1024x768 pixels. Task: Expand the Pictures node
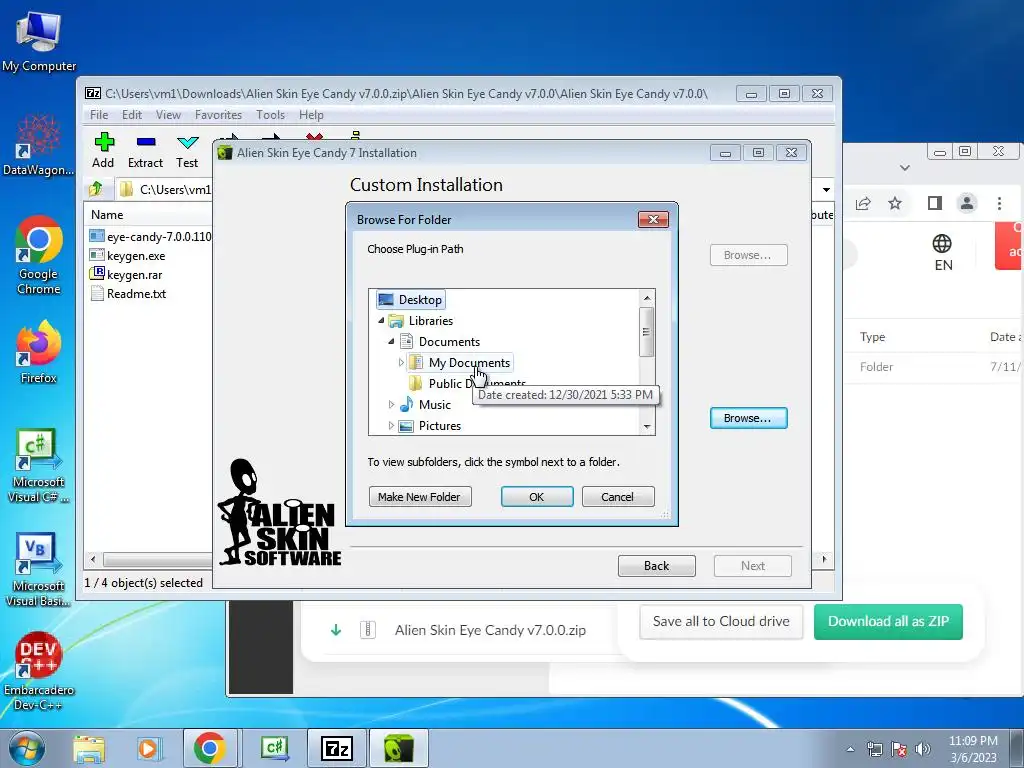tap(391, 425)
